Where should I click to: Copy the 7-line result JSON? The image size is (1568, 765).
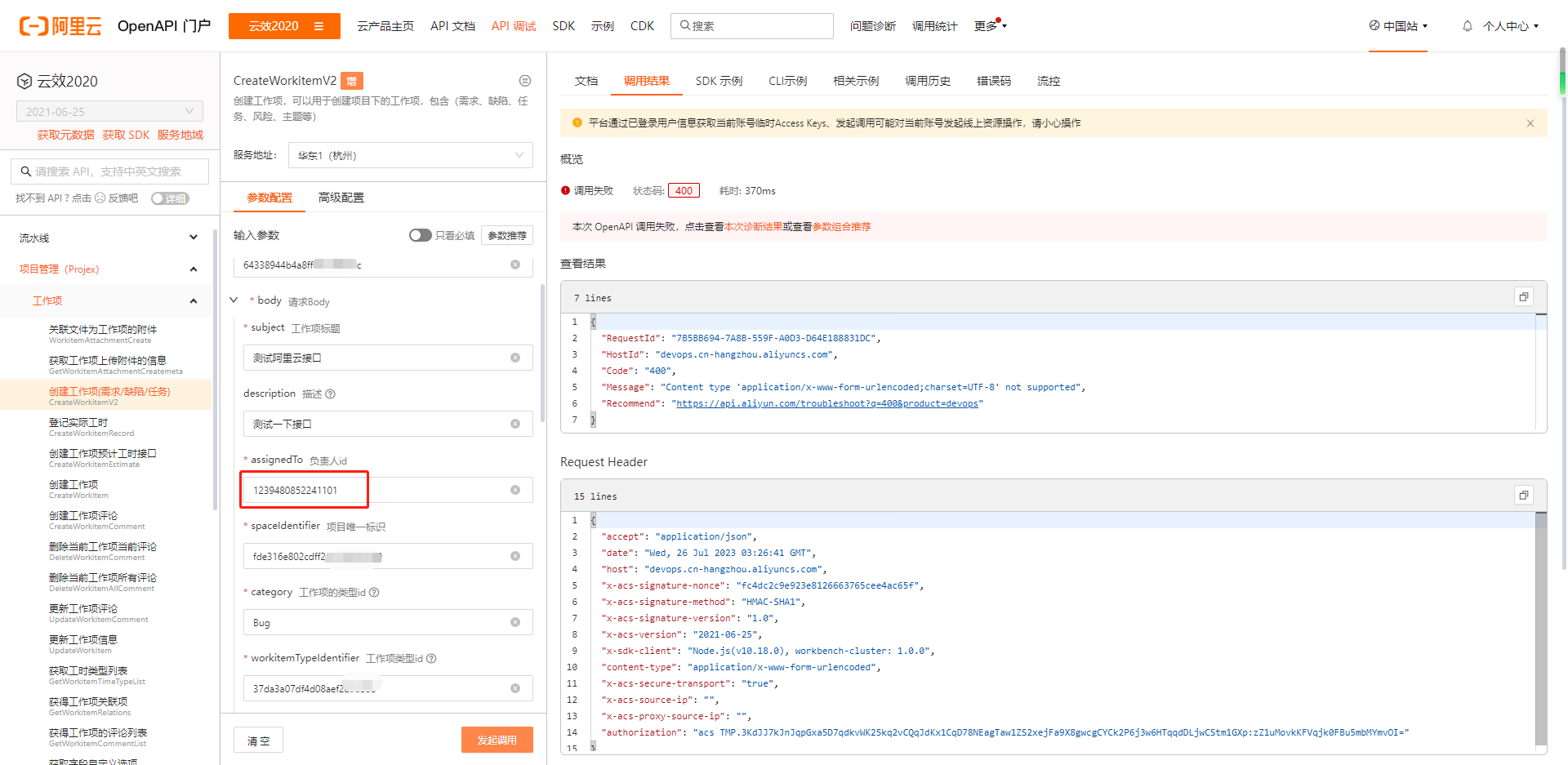(x=1523, y=297)
